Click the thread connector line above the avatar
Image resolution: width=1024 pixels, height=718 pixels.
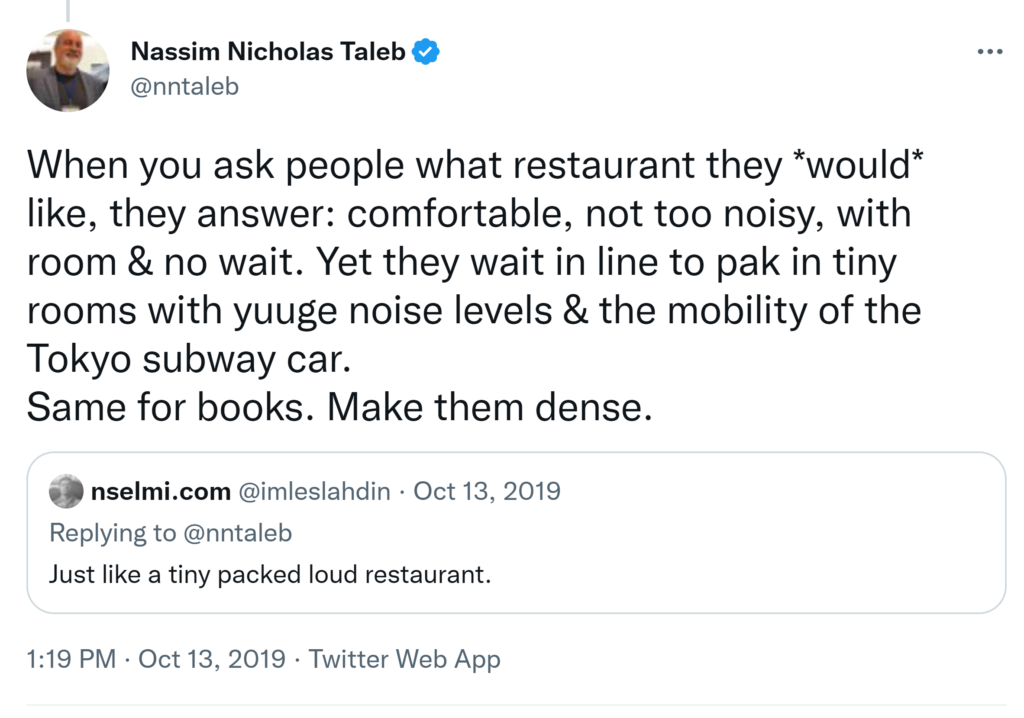67,10
